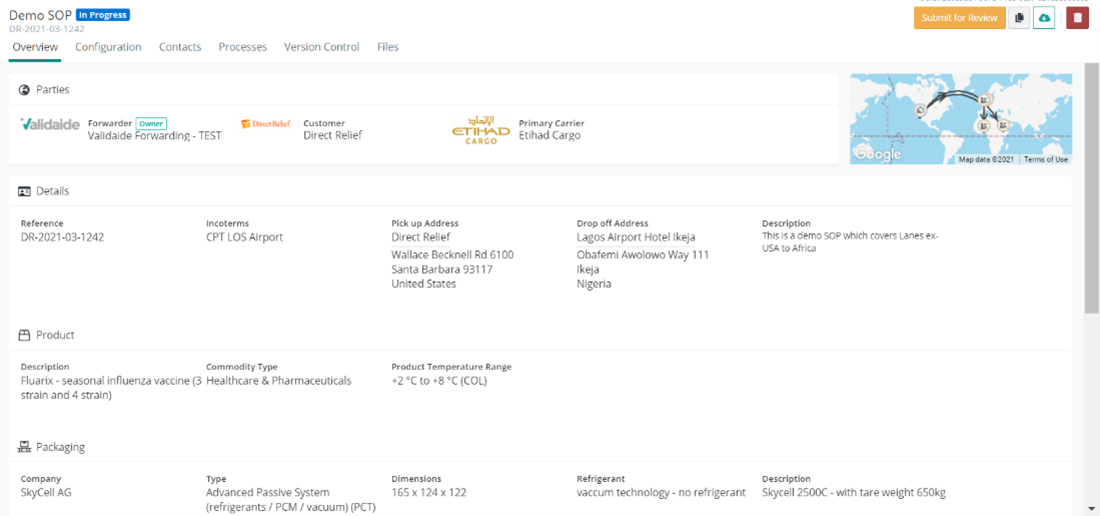
Task: Click the Nigeria country line
Action: (x=593, y=284)
